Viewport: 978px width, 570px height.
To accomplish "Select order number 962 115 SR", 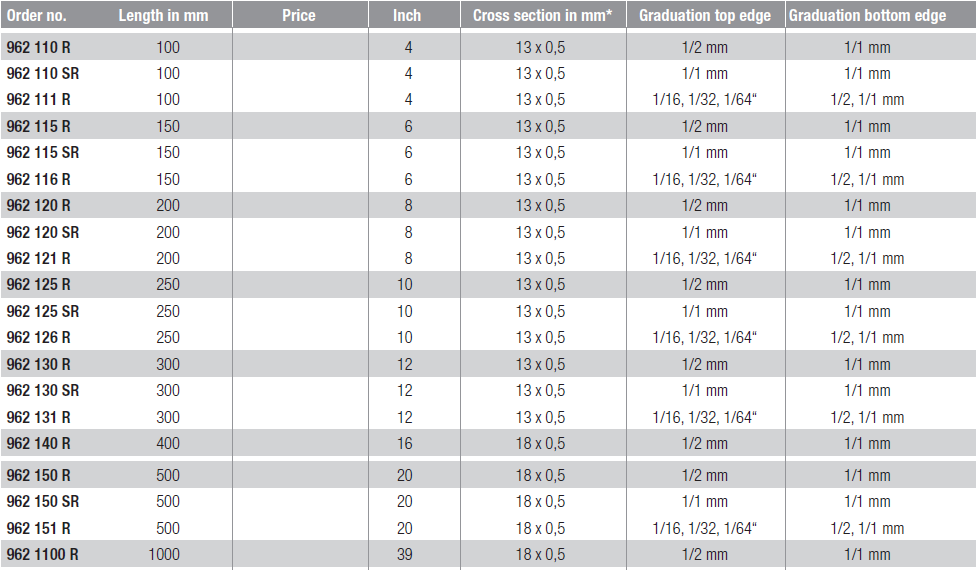I will (x=43, y=153).
